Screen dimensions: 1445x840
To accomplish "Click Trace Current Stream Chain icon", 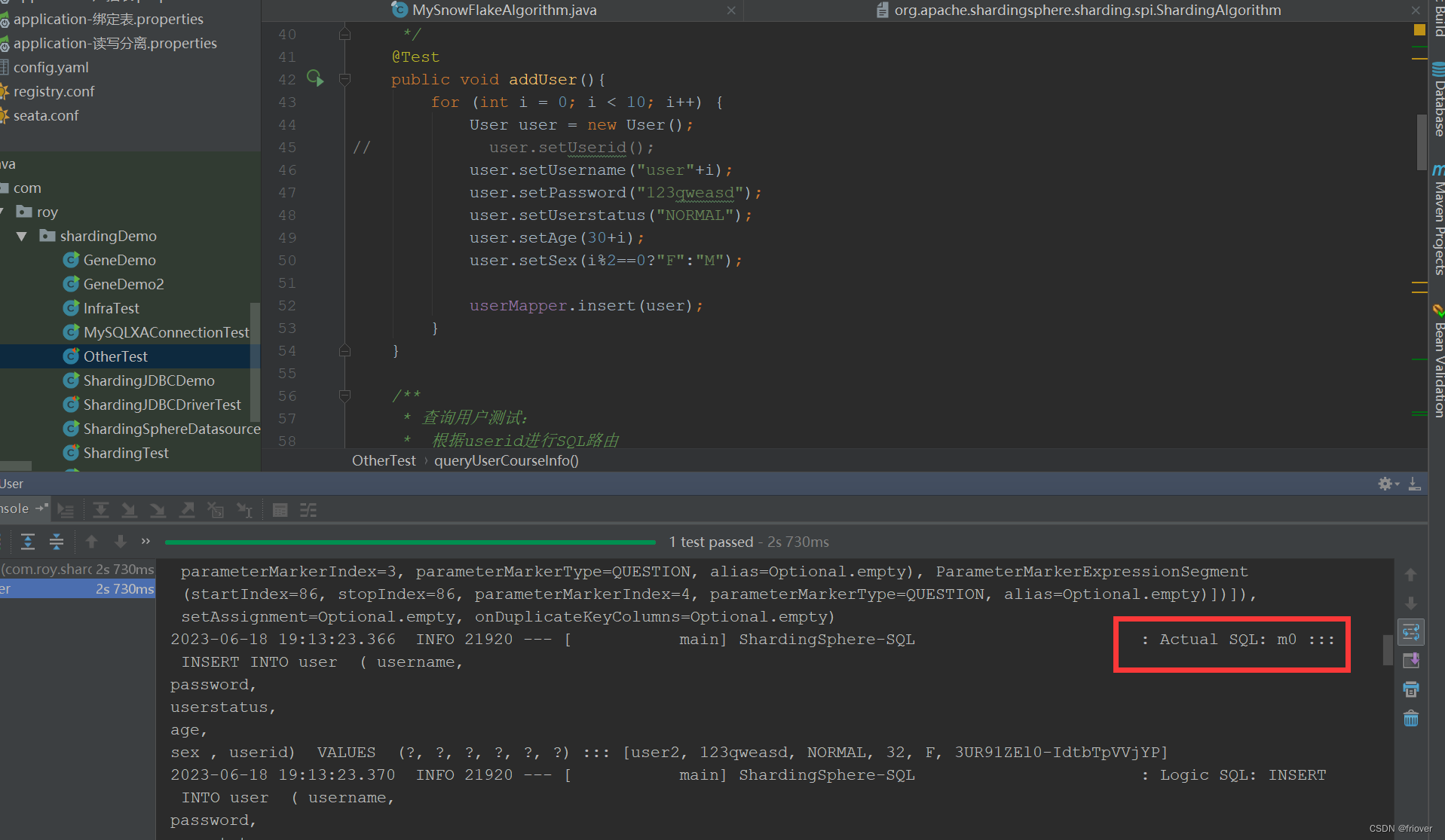I will (x=308, y=511).
